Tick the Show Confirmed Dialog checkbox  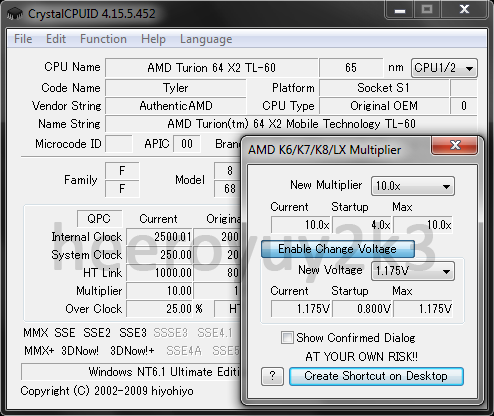tap(287, 338)
